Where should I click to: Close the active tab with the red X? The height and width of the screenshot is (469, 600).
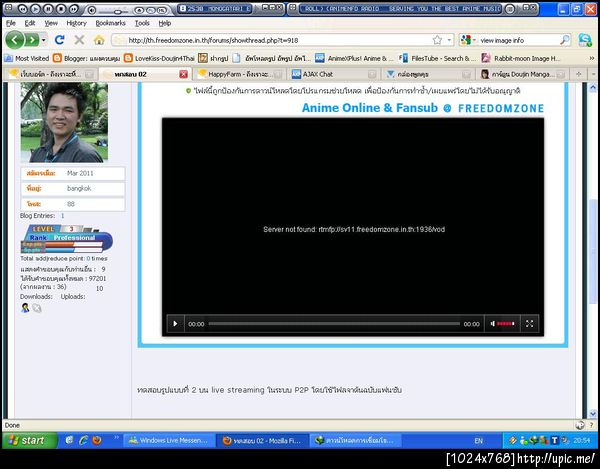pyautogui.click(x=183, y=74)
